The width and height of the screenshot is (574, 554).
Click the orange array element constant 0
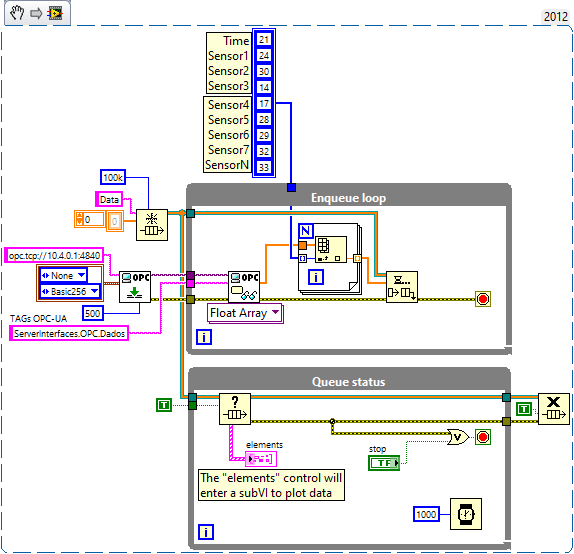click(115, 221)
